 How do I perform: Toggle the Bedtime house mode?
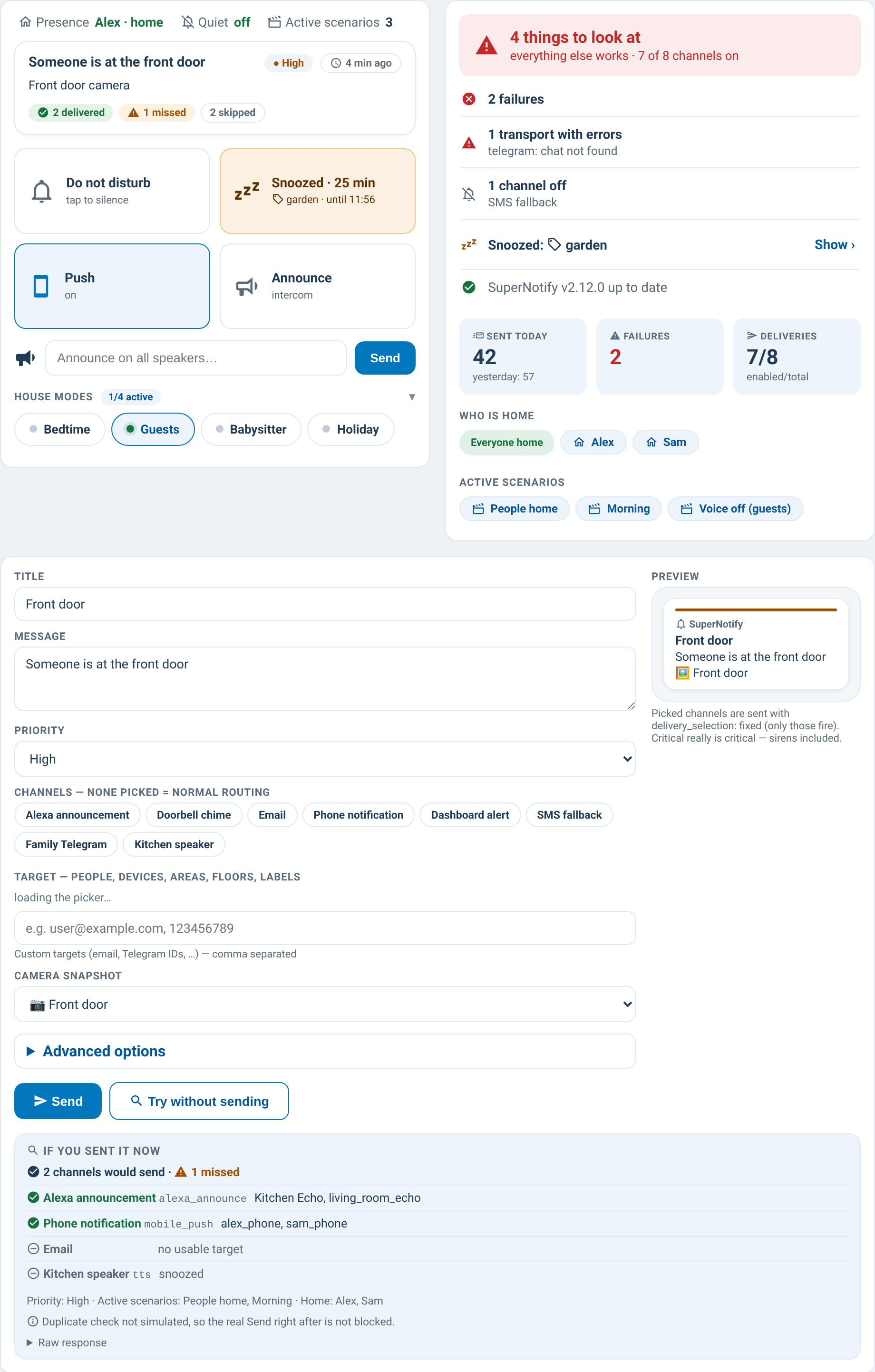click(60, 429)
